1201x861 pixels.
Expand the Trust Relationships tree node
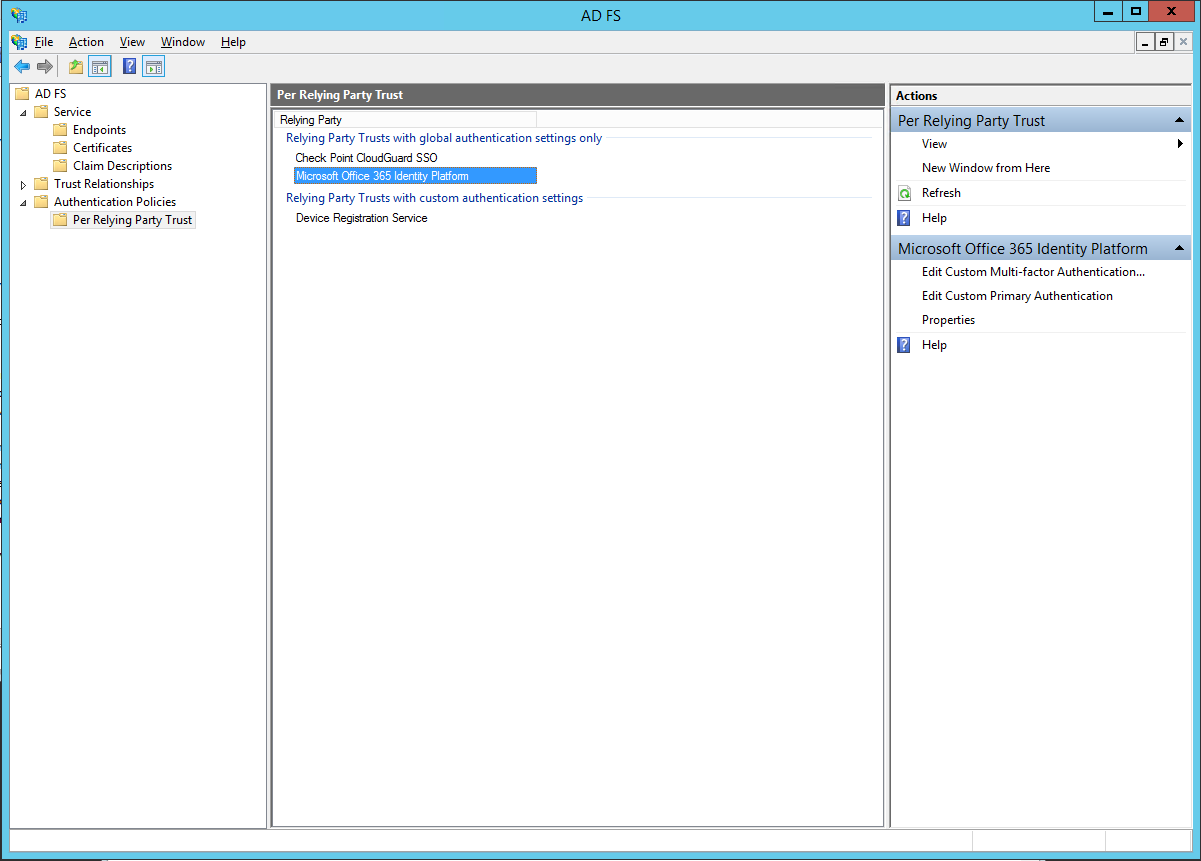point(24,184)
